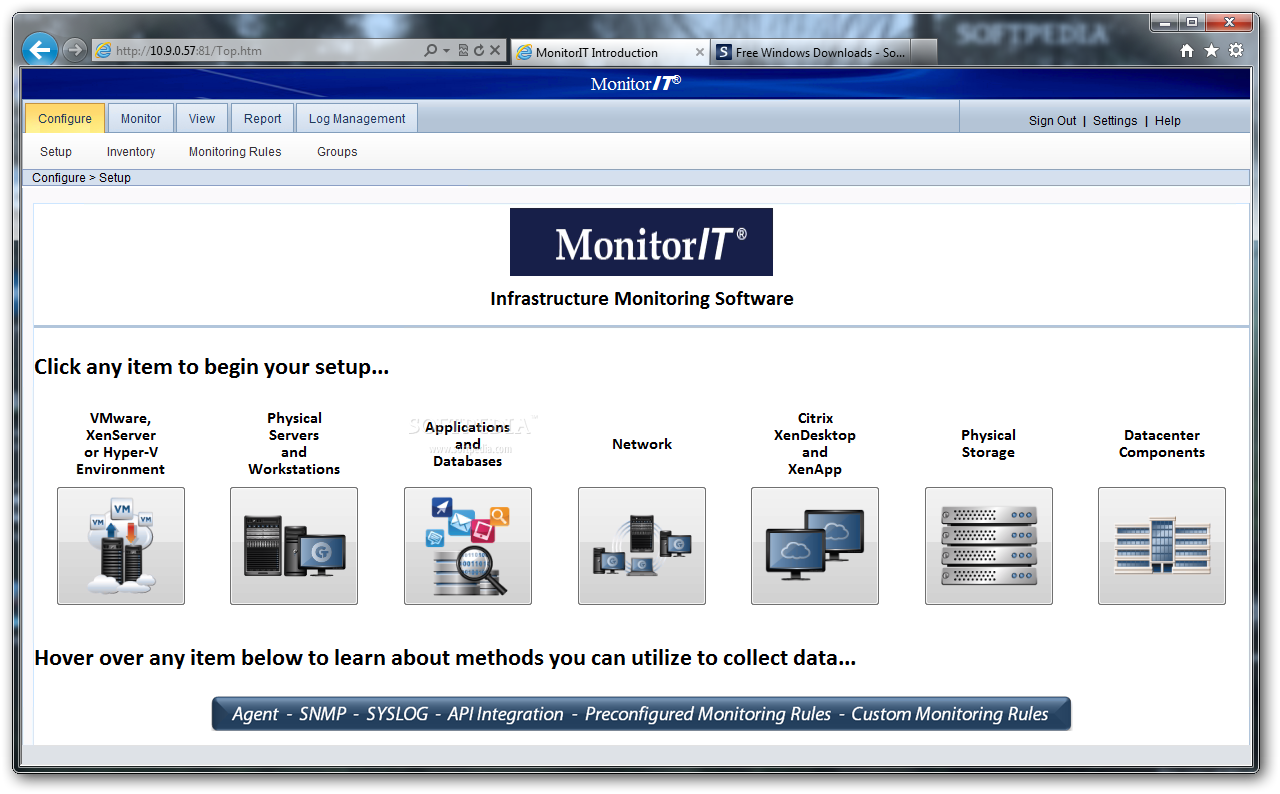Viewport: 1280px width, 794px height.
Task: Click the 'Configure > Setup' breadcrumb text
Action: pos(82,178)
